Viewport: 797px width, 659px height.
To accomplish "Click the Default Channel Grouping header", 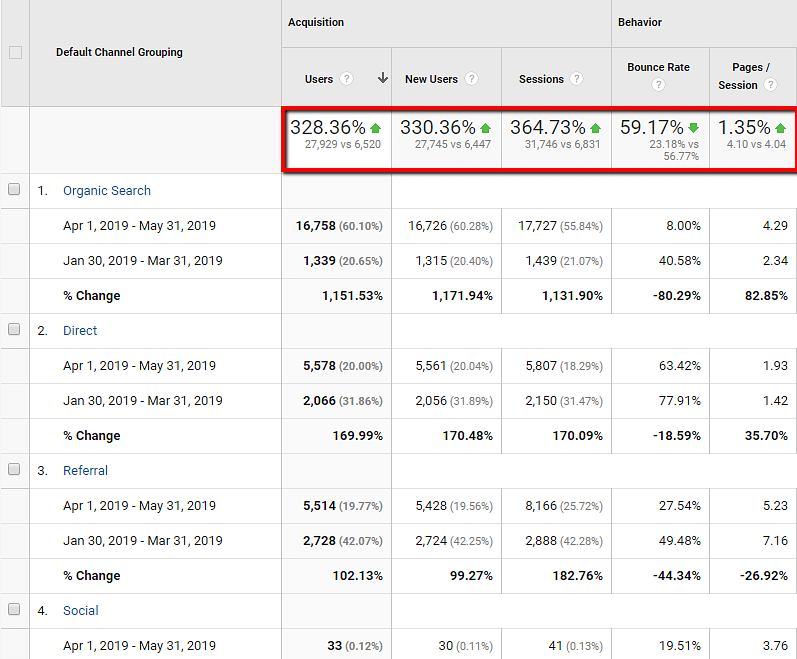I will pos(119,52).
